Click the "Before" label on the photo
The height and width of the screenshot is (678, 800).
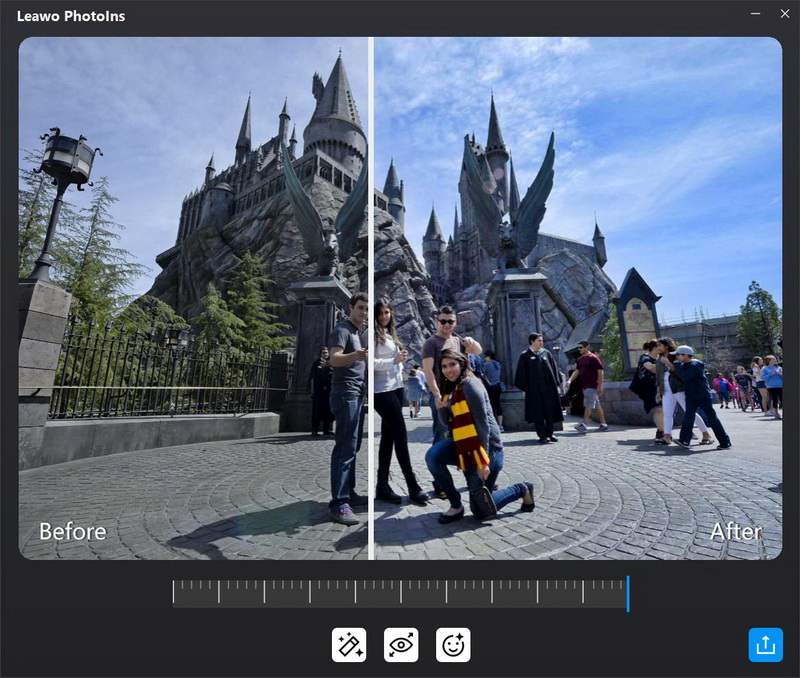pos(72,531)
